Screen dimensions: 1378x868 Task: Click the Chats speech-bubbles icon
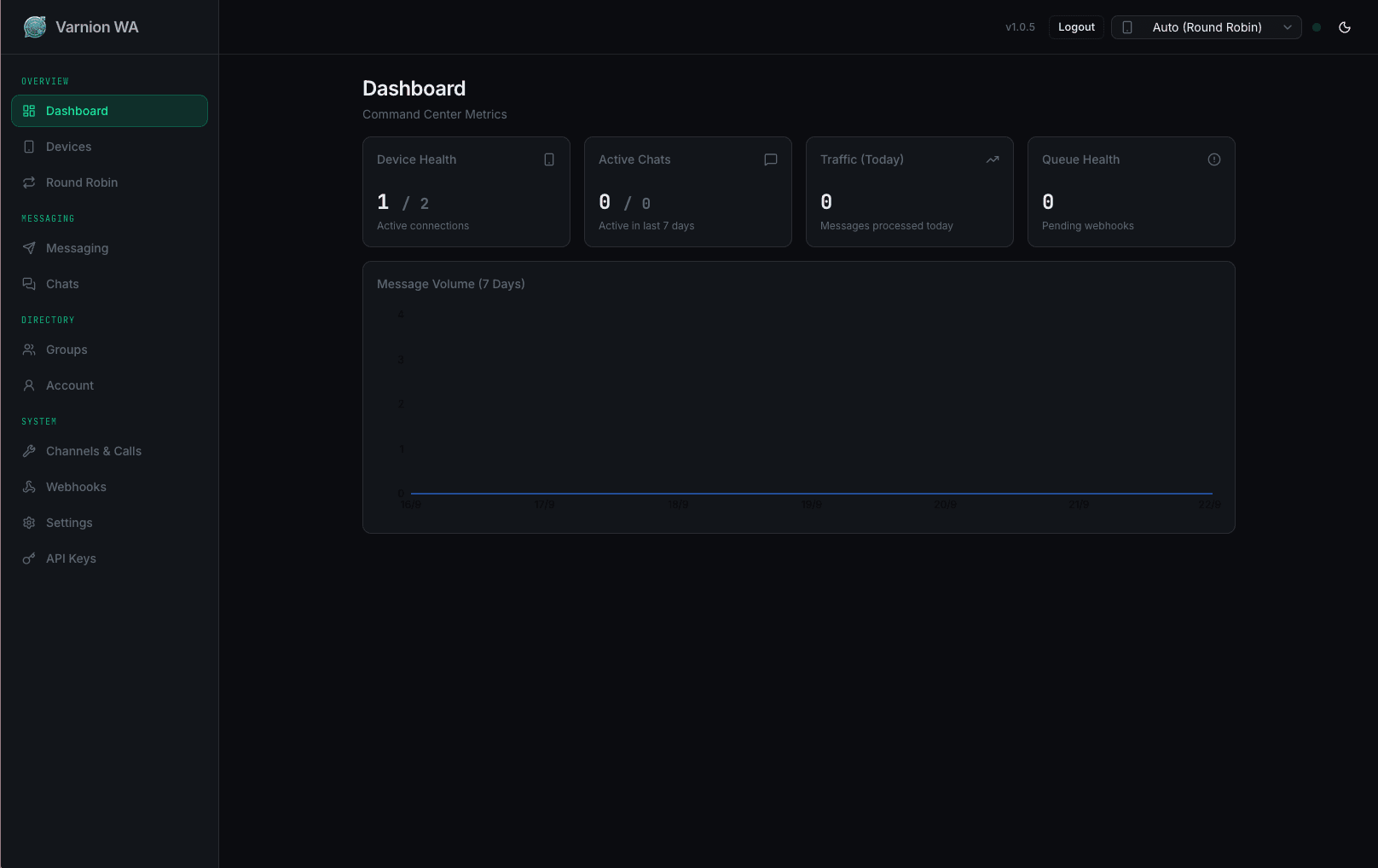(x=29, y=284)
